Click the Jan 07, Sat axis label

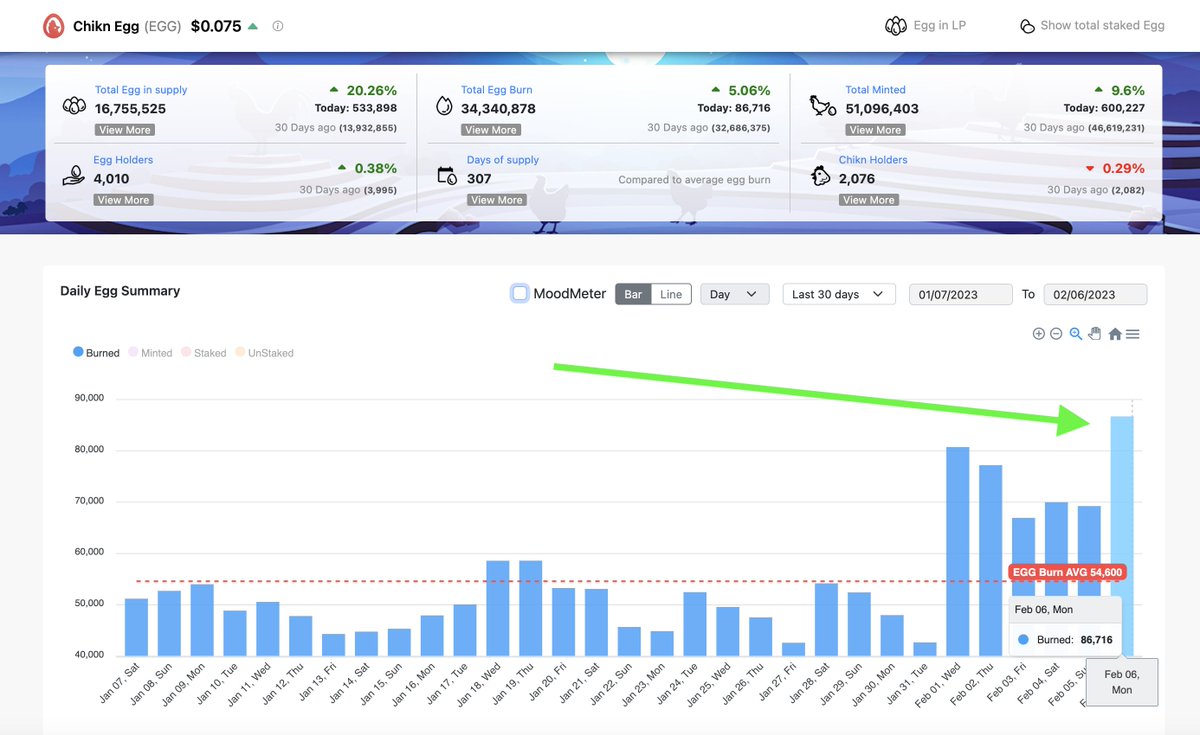click(120, 683)
